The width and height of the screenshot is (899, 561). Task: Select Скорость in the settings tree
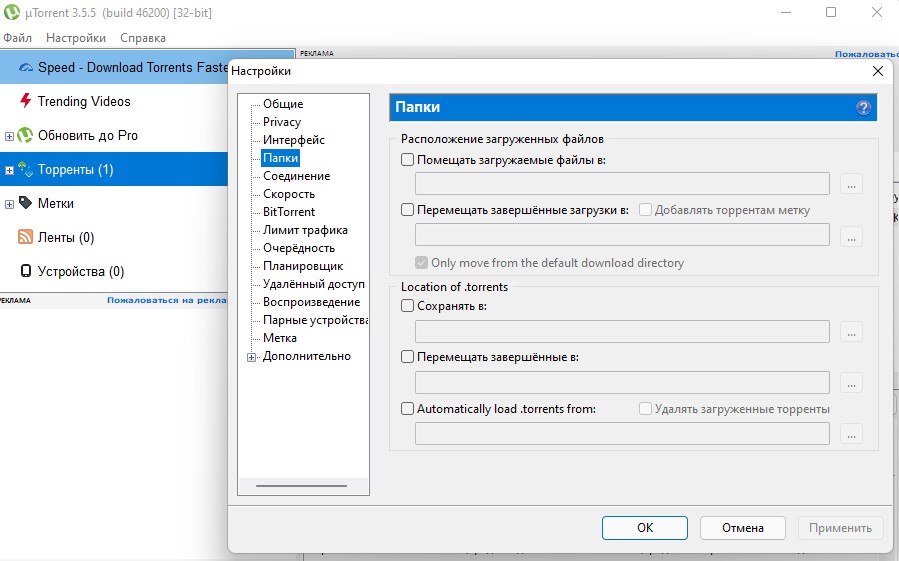pyautogui.click(x=289, y=194)
